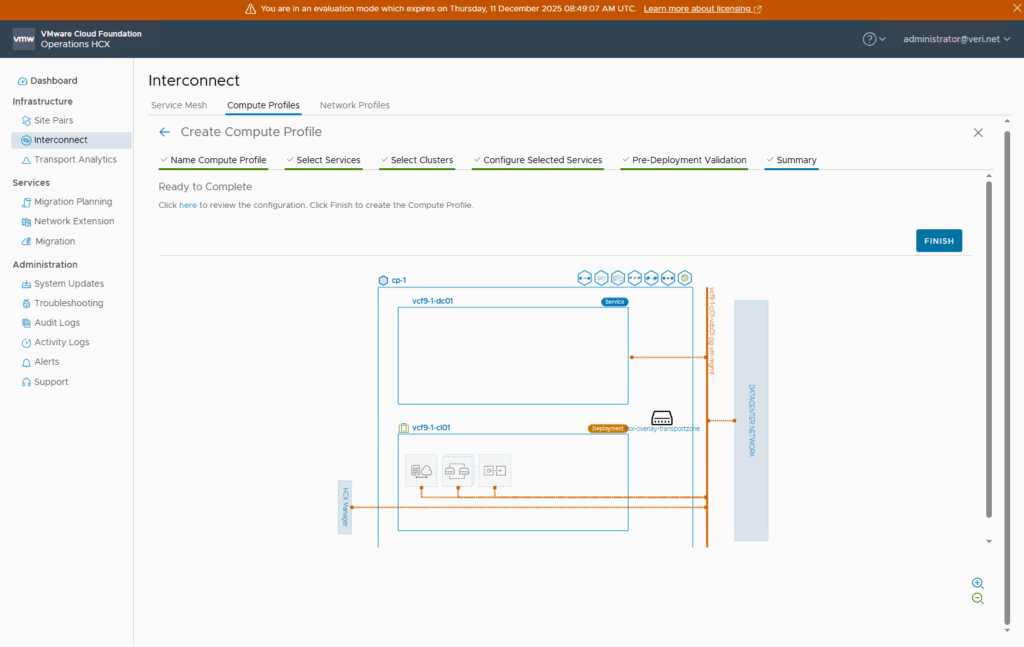Open the help menu dropdown
Image resolution: width=1024 pixels, height=647 pixels.
pyautogui.click(x=874, y=39)
